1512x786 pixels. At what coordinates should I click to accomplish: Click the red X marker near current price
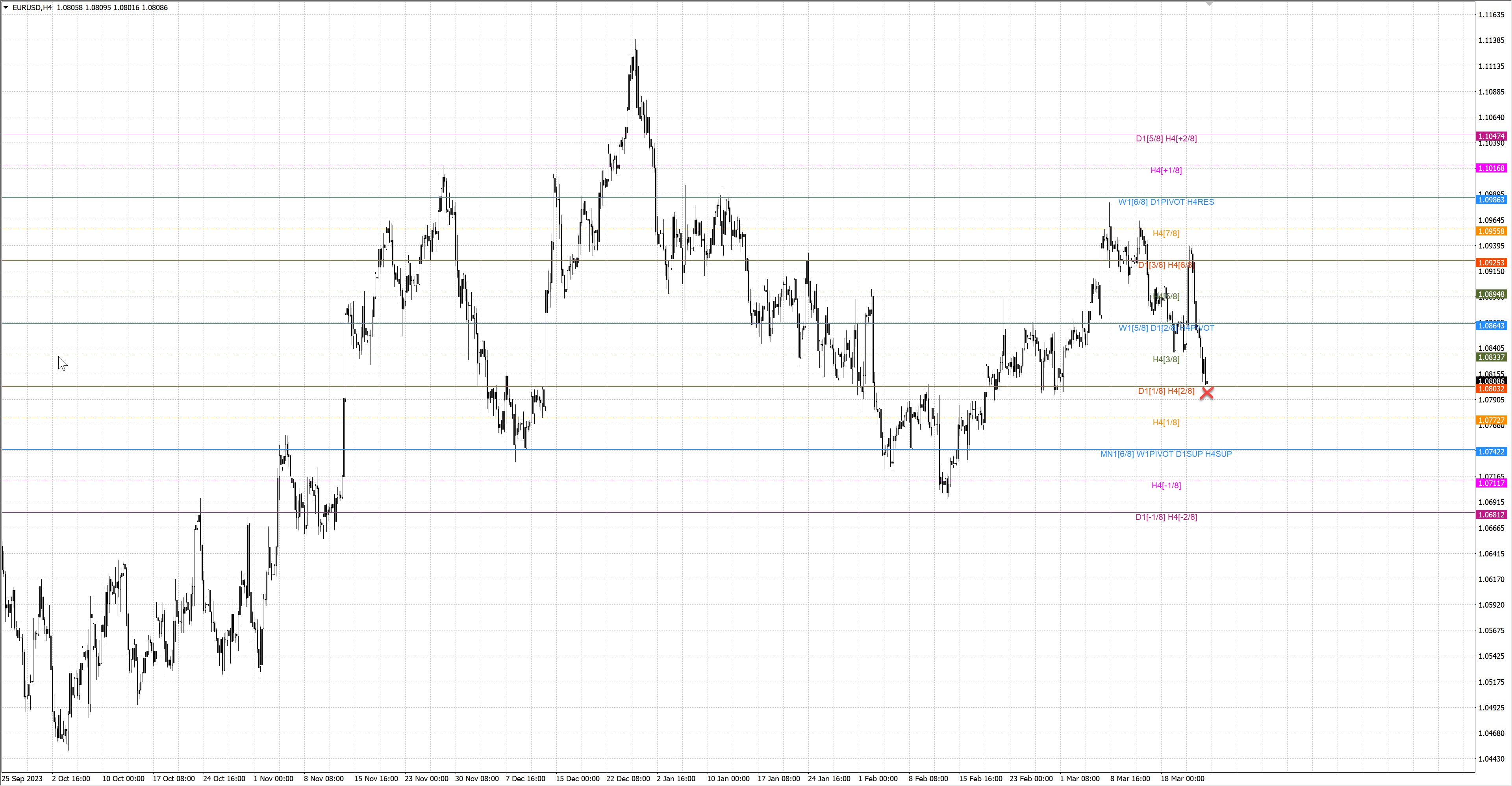click(x=1207, y=393)
